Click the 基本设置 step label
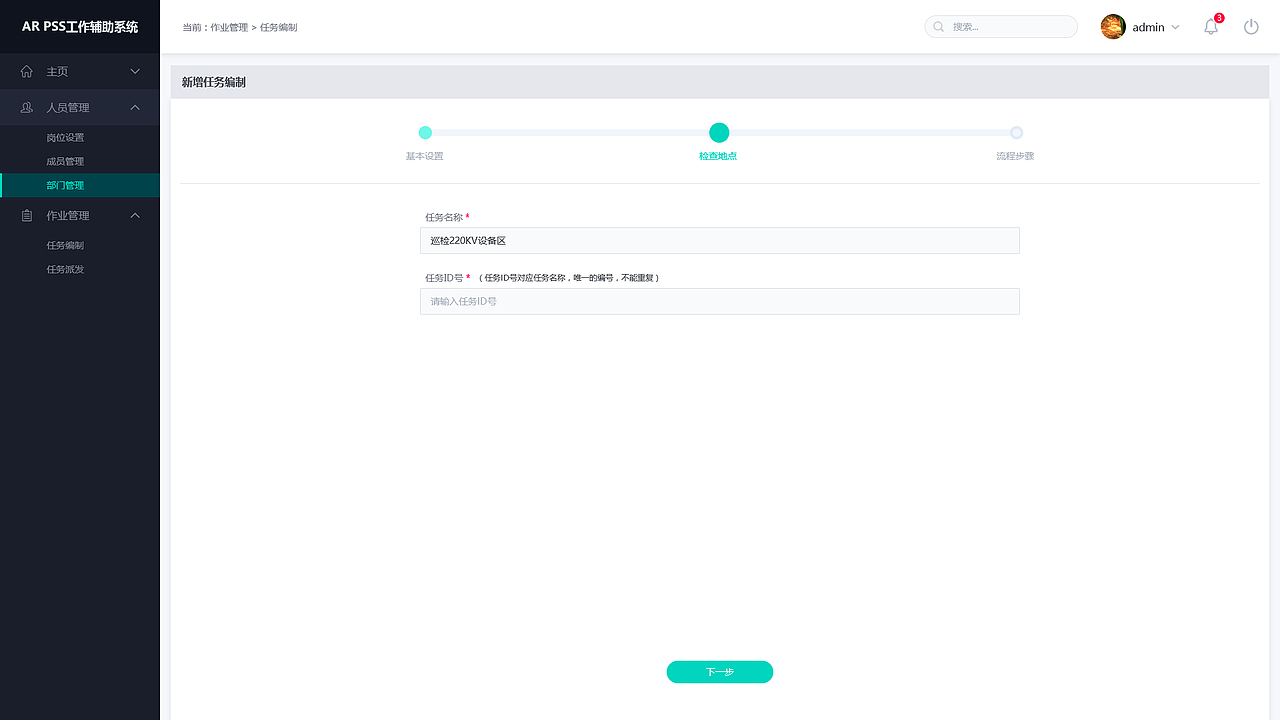Screen dimensions: 1280x720 pos(424,156)
